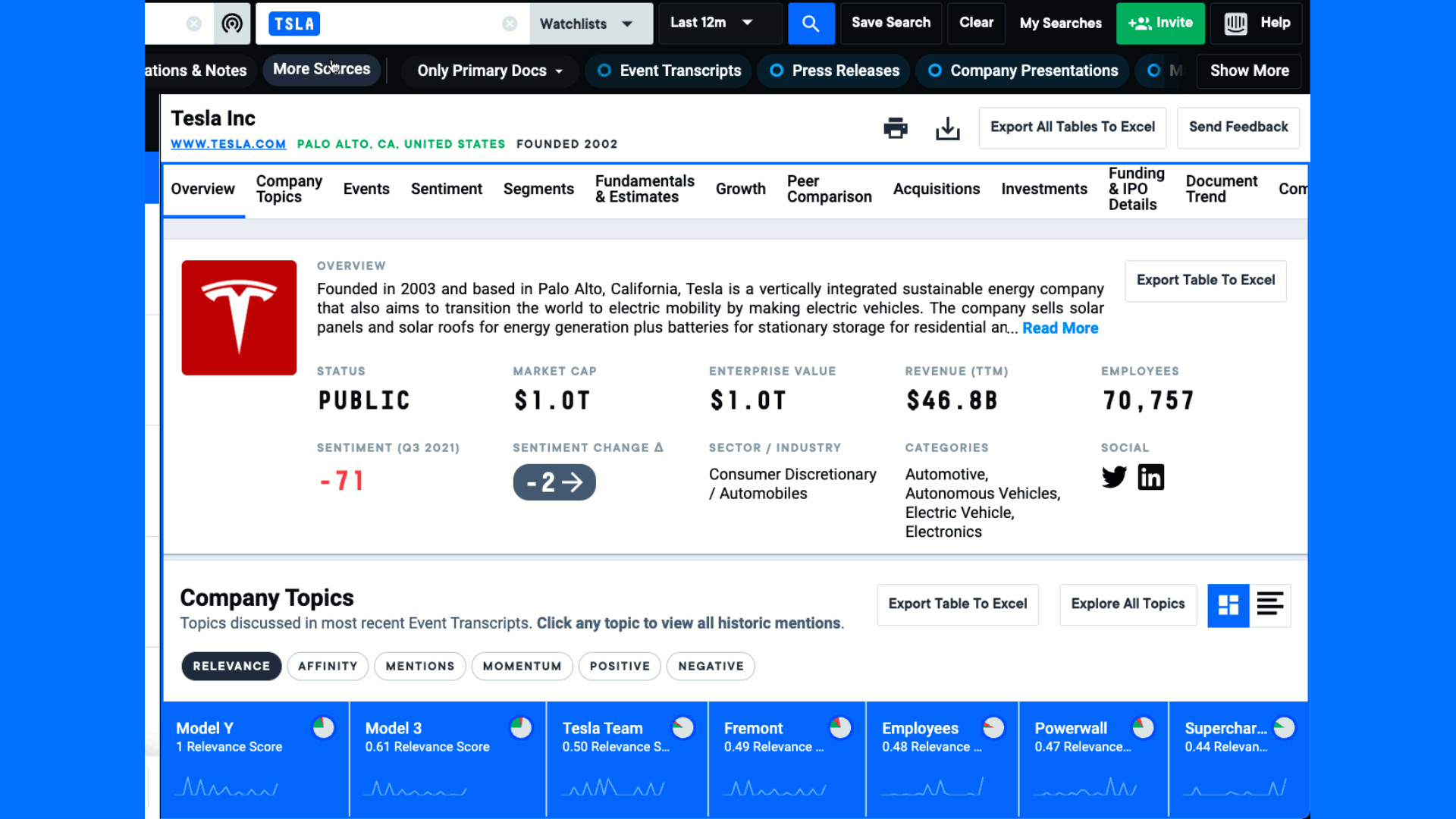Export the Overview table to Excel
This screenshot has width=1456, height=819.
tap(1206, 281)
